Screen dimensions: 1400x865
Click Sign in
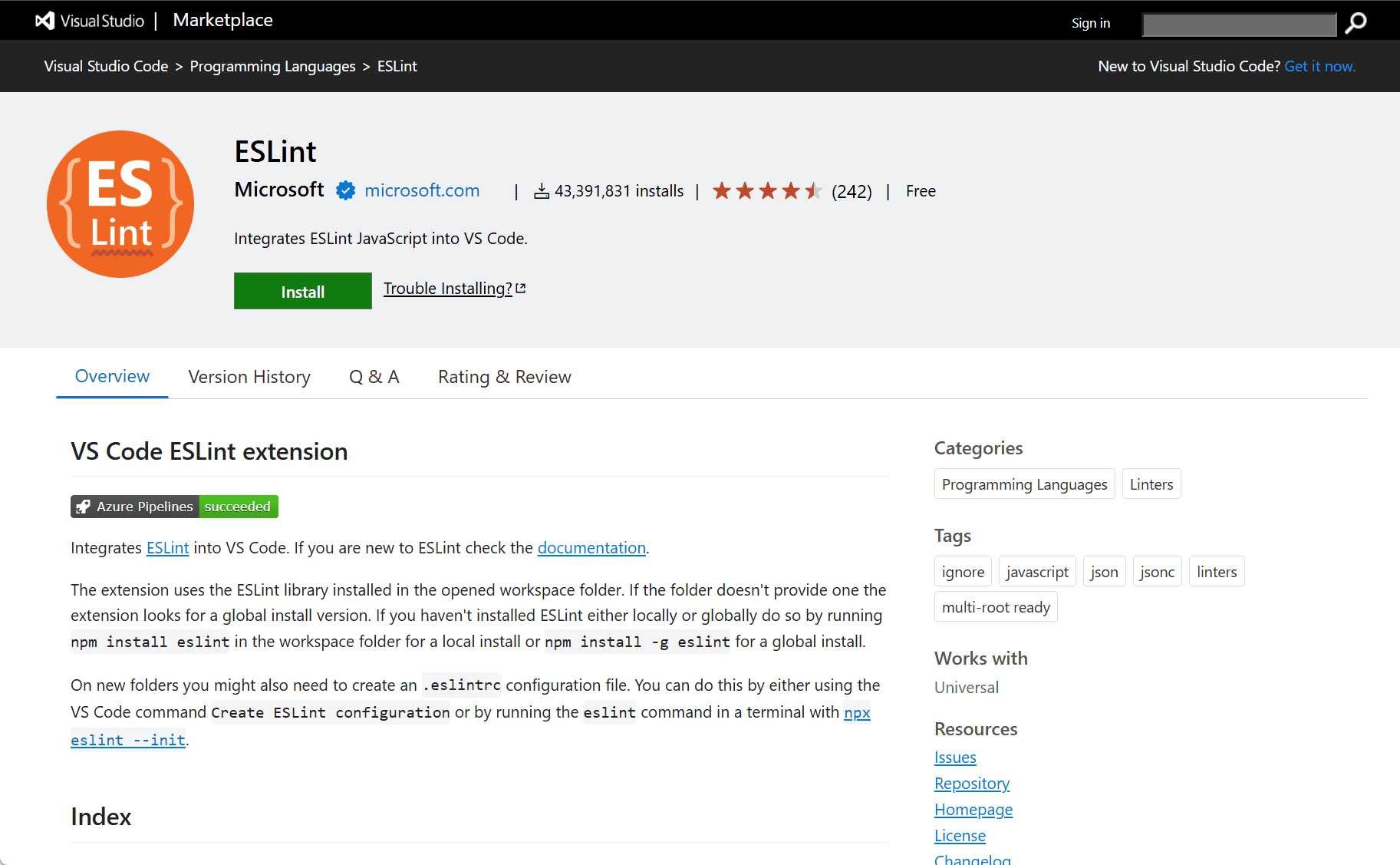[x=1090, y=23]
